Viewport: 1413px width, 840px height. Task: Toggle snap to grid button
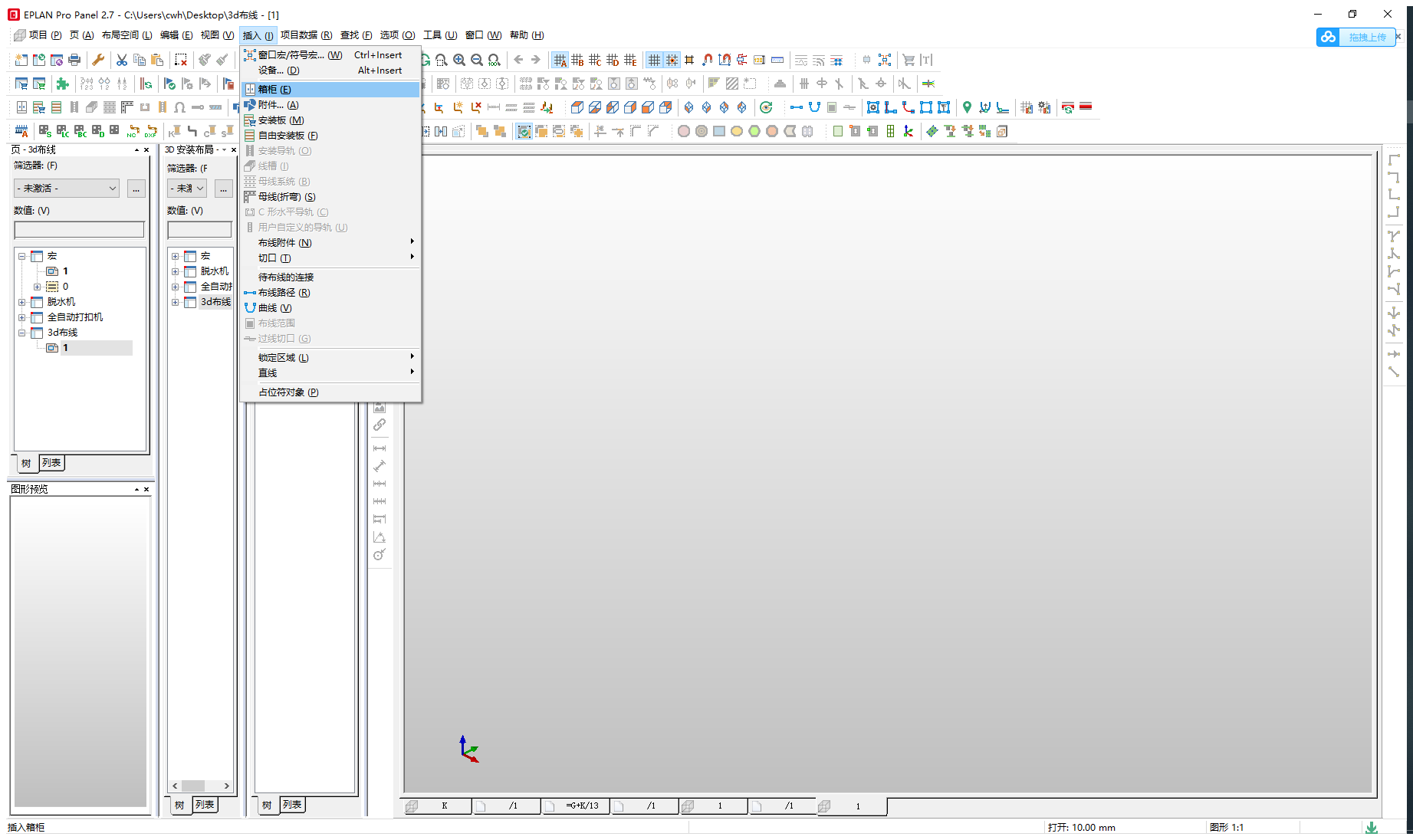click(x=672, y=60)
